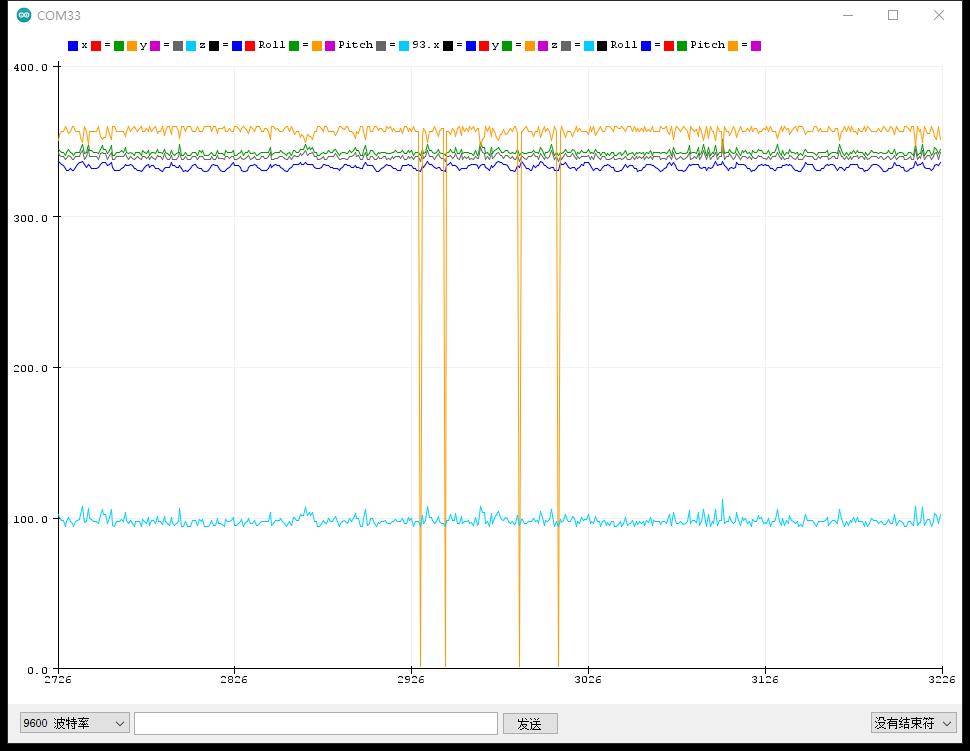This screenshot has width=970, height=751.
Task: Click the last magenta swatch in legend
Action: coord(756,46)
